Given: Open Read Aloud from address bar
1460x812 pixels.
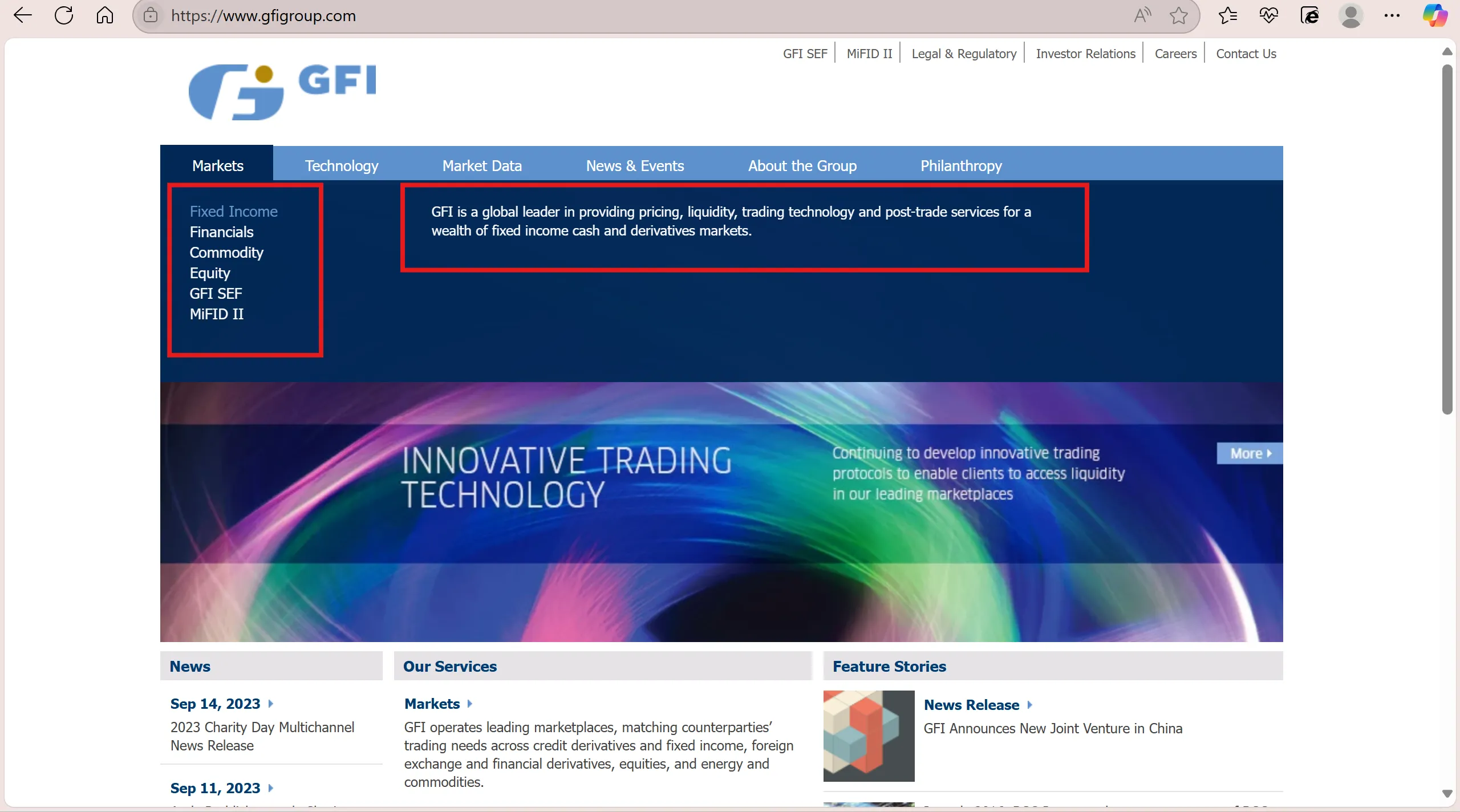Looking at the screenshot, I should click(1142, 15).
